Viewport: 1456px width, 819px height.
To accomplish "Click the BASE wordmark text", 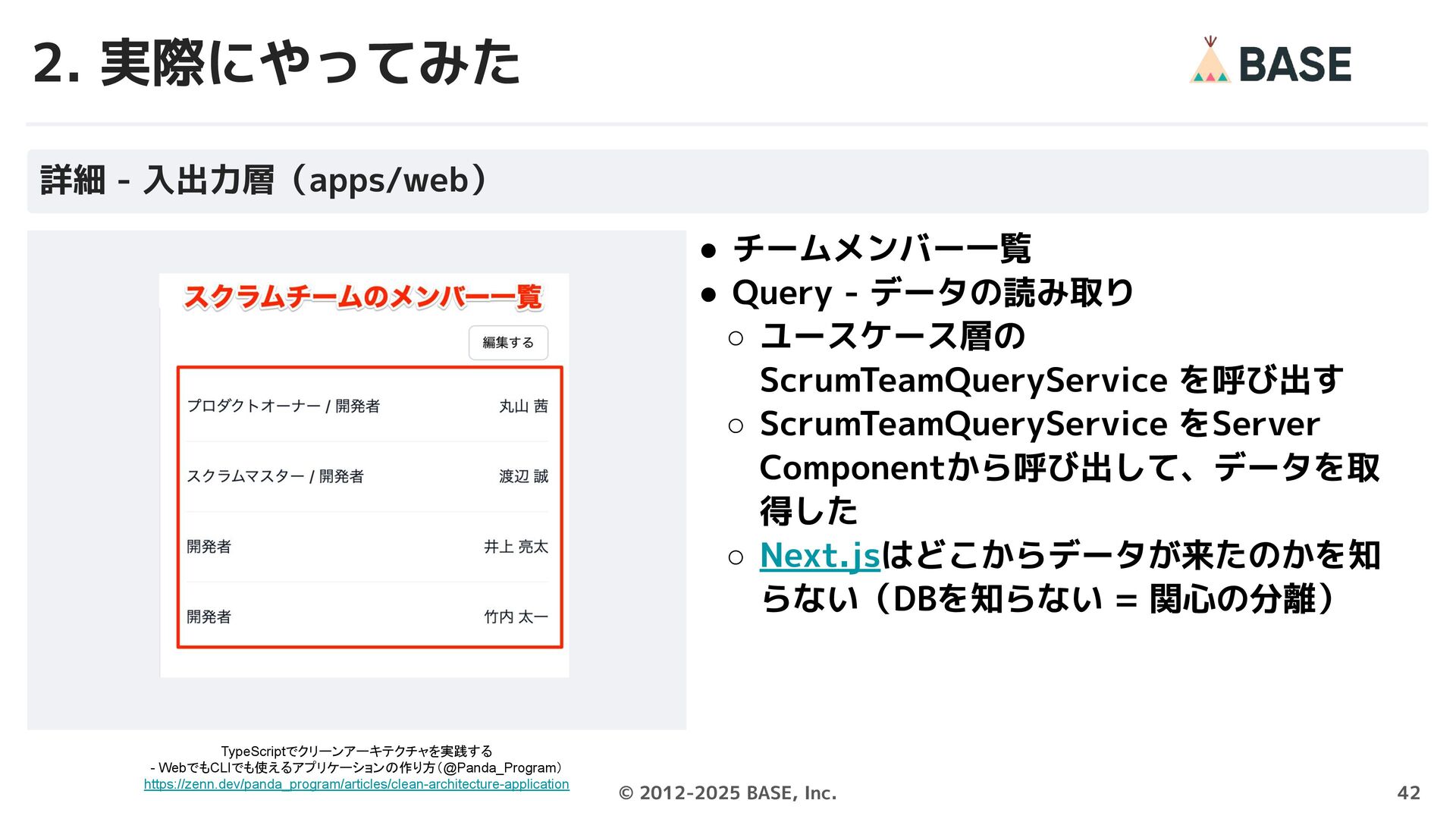I will 1294,64.
